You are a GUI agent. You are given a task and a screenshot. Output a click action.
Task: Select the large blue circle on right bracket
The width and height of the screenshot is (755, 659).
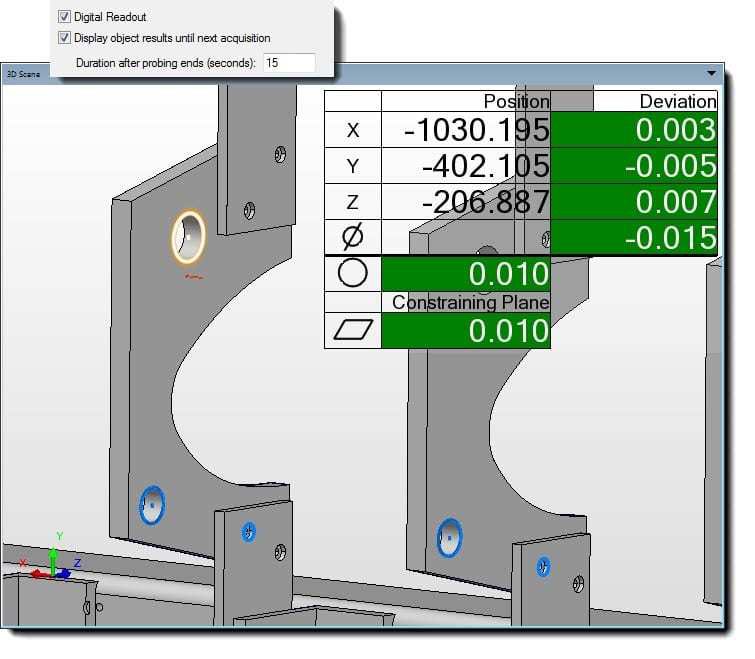450,536
